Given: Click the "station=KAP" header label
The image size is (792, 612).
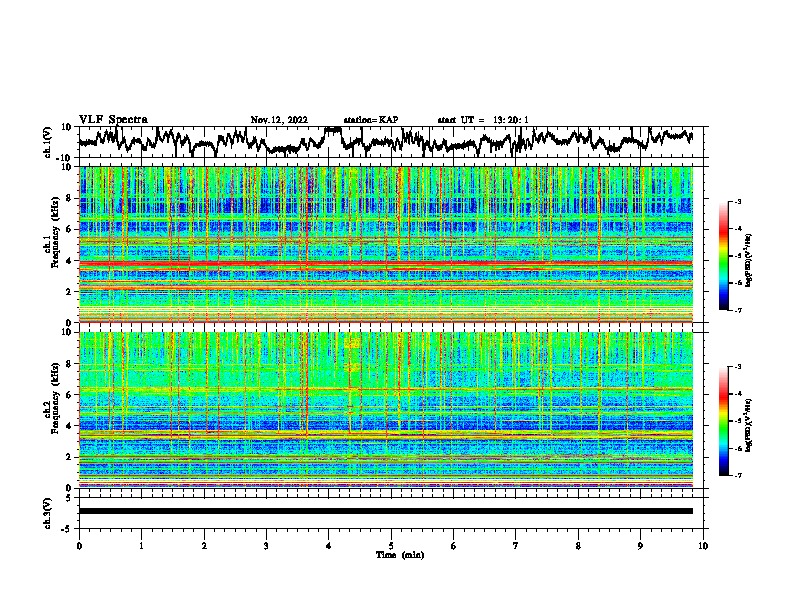Looking at the screenshot, I should tap(371, 120).
